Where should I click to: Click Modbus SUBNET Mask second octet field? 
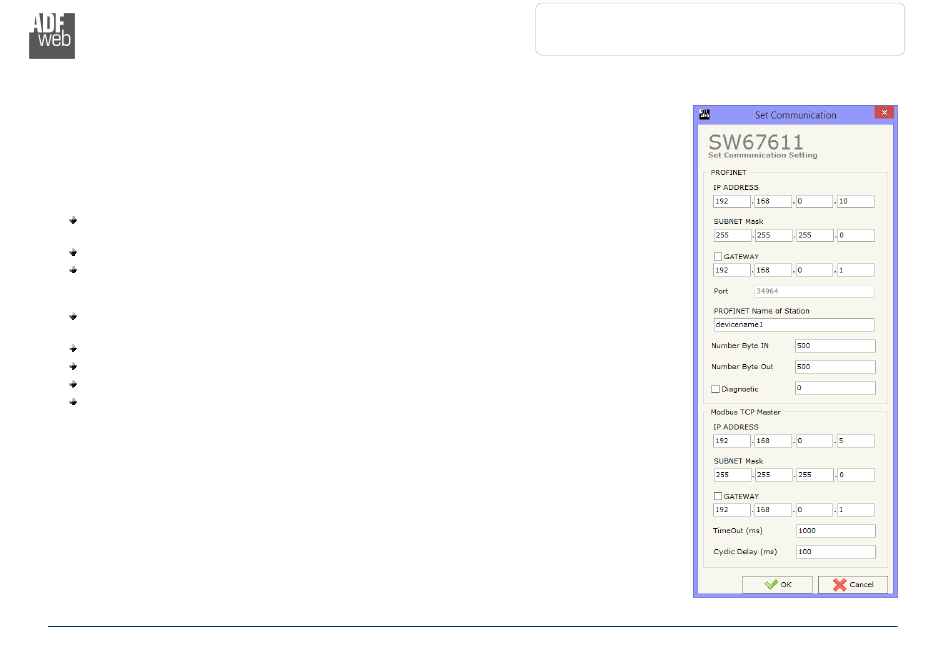click(773, 475)
